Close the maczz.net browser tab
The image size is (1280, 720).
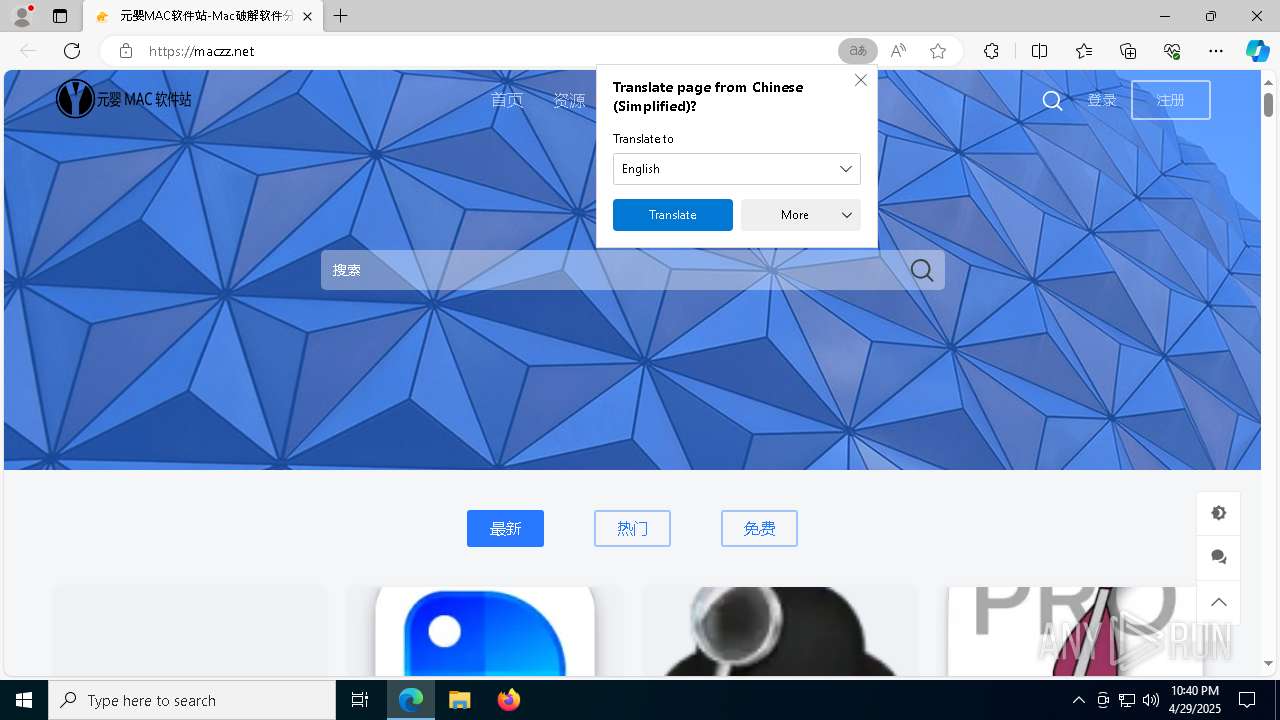coord(307,16)
